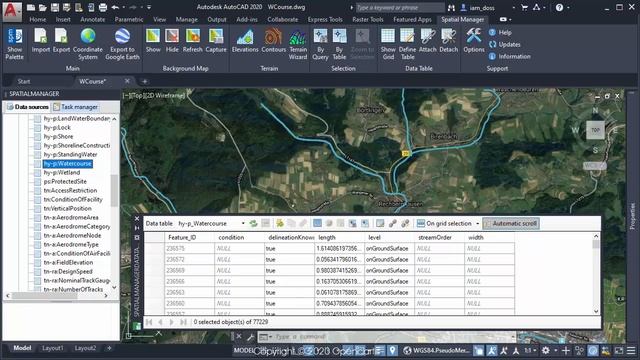Toggle the Automatic scroll button
Viewport: 640px width, 360px height.
(511, 223)
